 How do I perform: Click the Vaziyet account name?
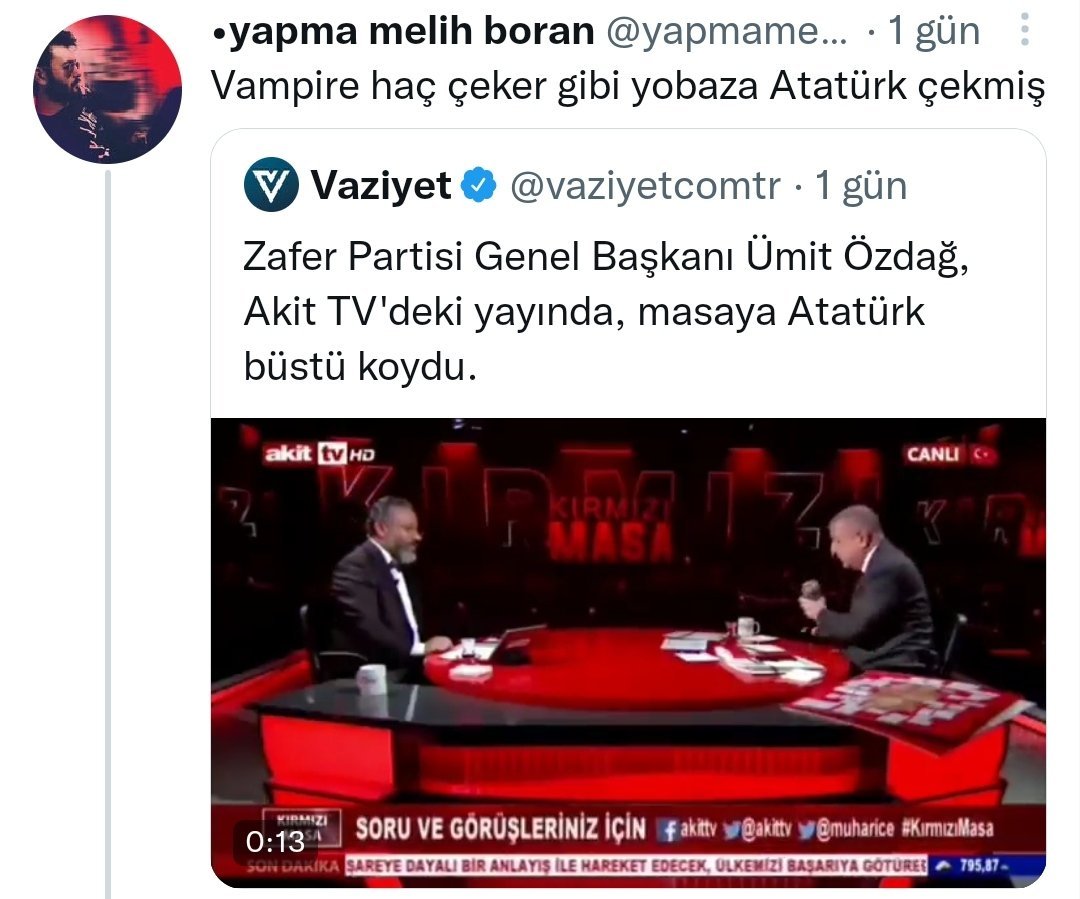tap(382, 185)
